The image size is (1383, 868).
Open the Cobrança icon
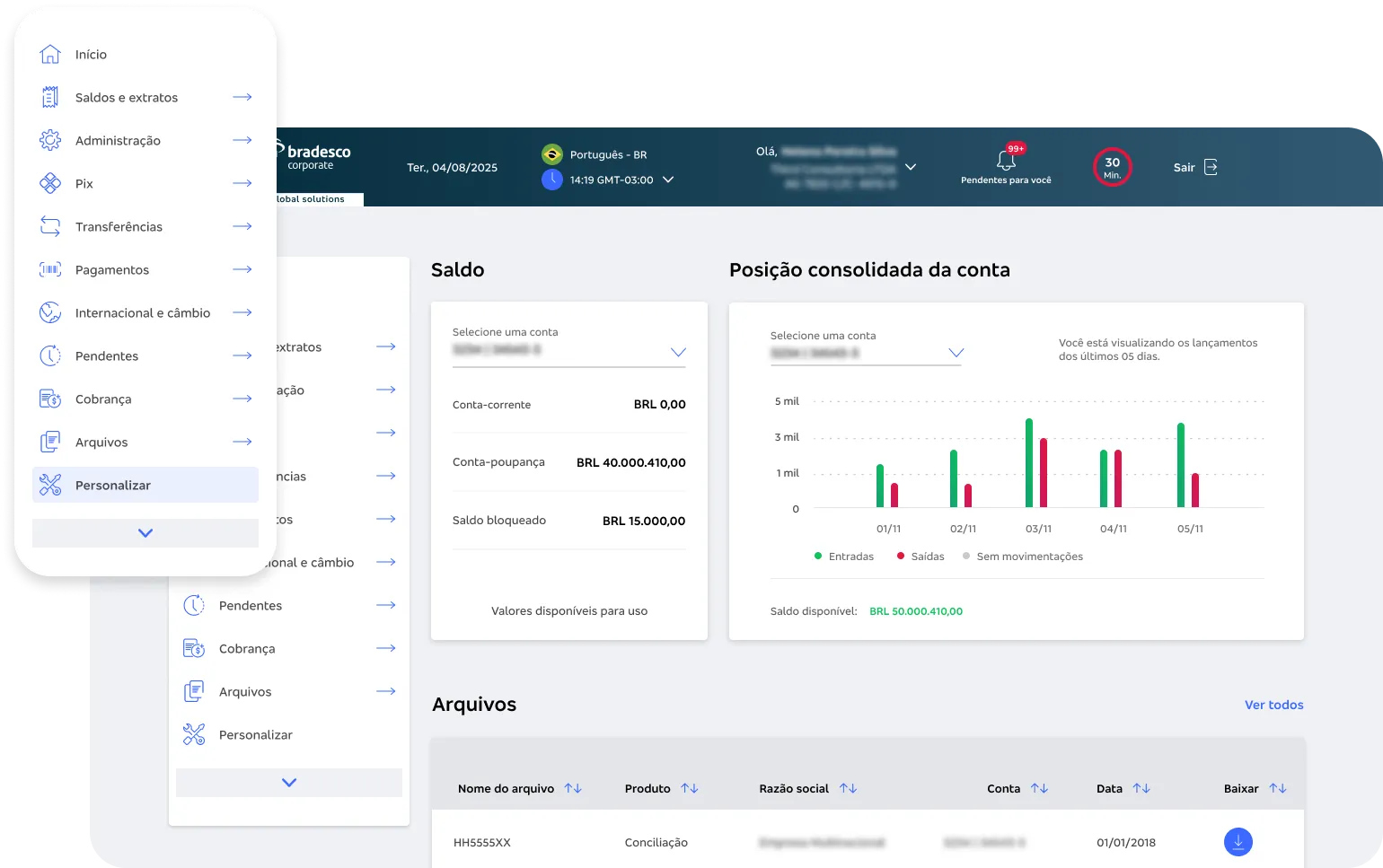point(49,399)
